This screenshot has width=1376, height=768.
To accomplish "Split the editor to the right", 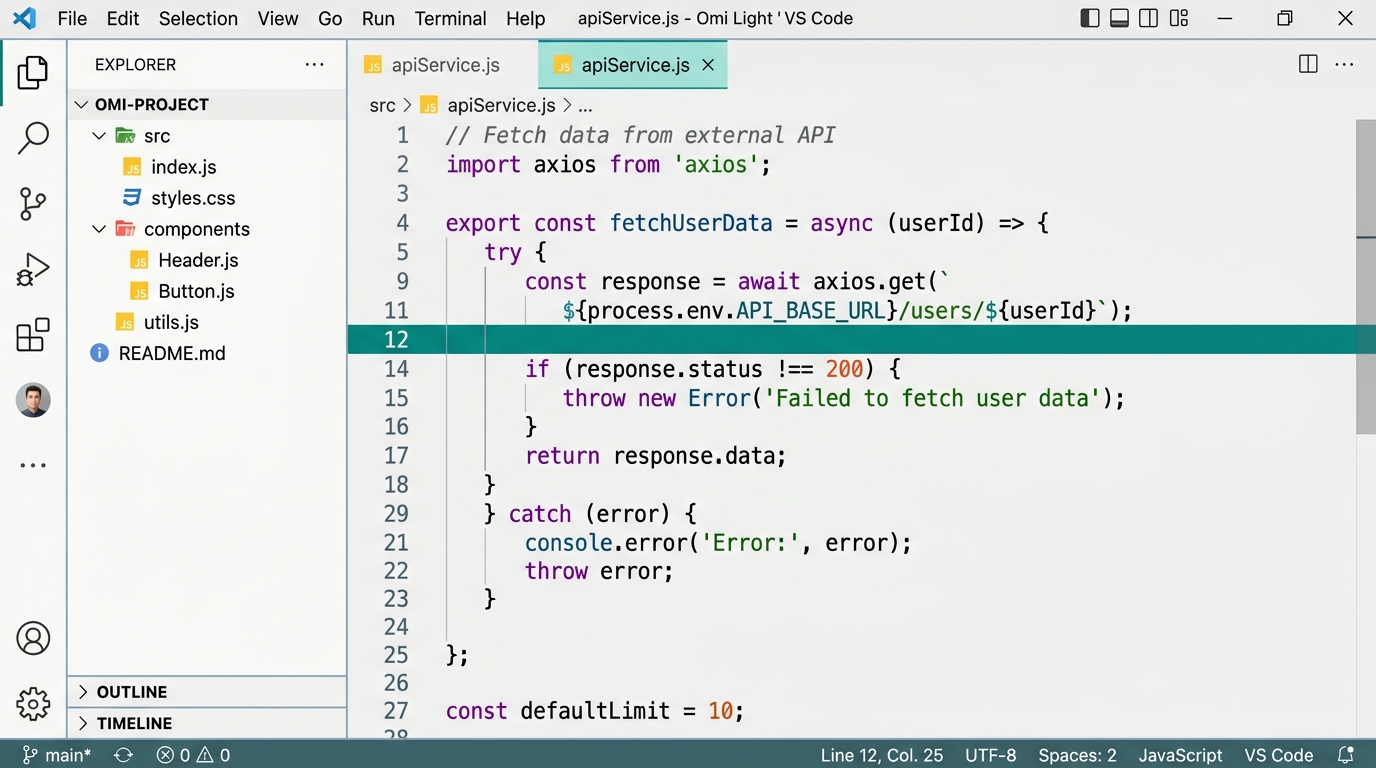I will (1307, 65).
